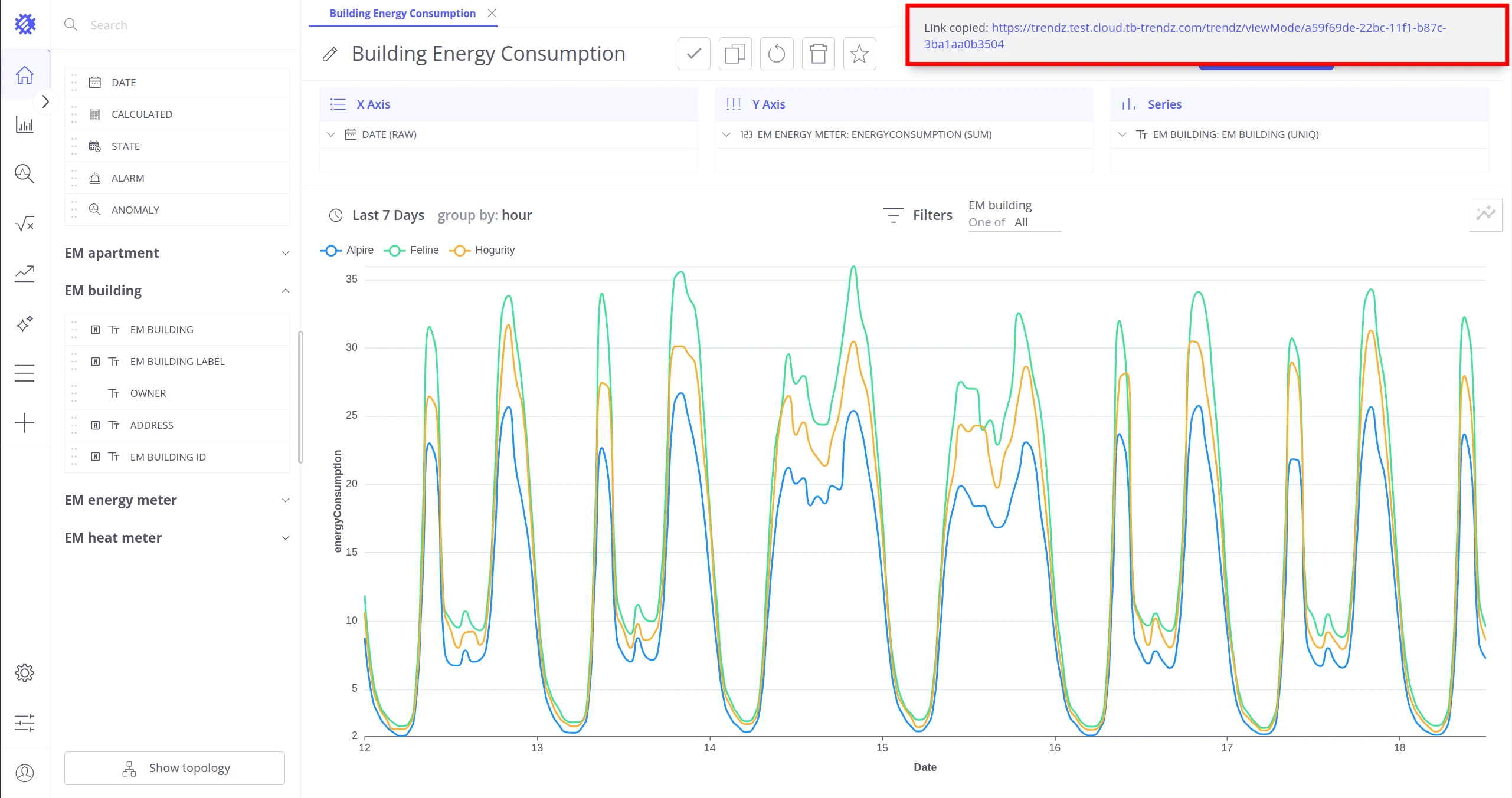The width and height of the screenshot is (1512, 798).
Task: Open the copied Trendz view link
Action: click(1184, 35)
